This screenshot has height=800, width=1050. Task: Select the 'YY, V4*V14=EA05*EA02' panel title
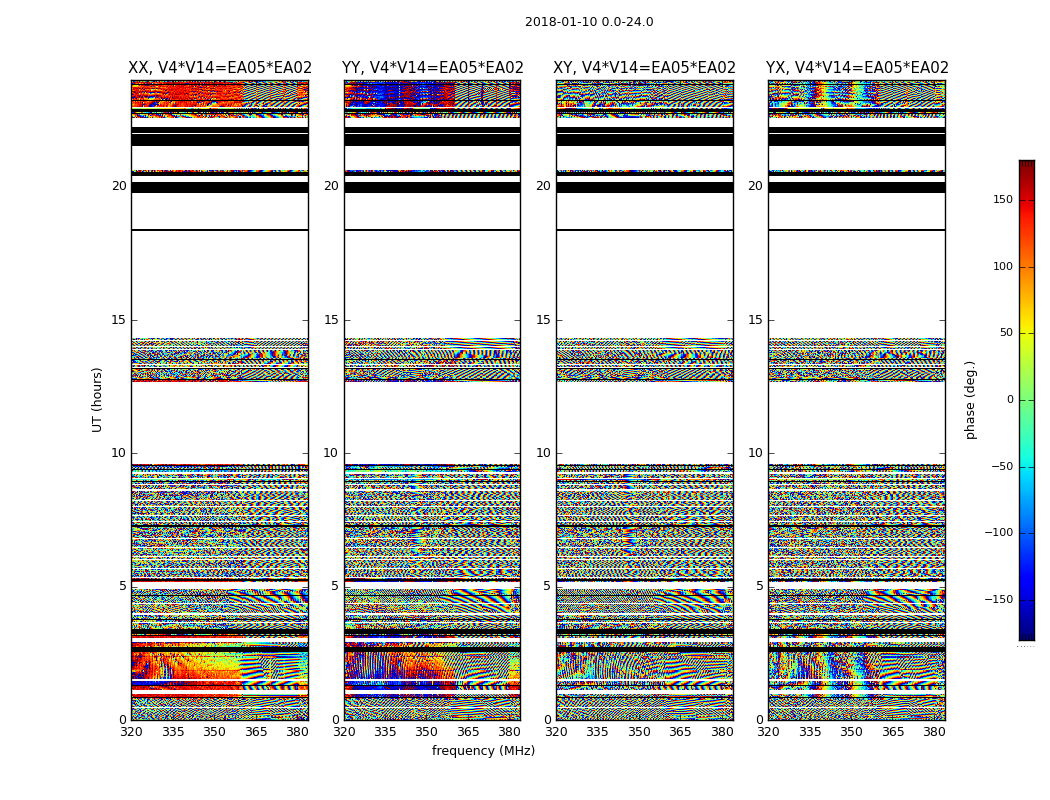click(433, 68)
